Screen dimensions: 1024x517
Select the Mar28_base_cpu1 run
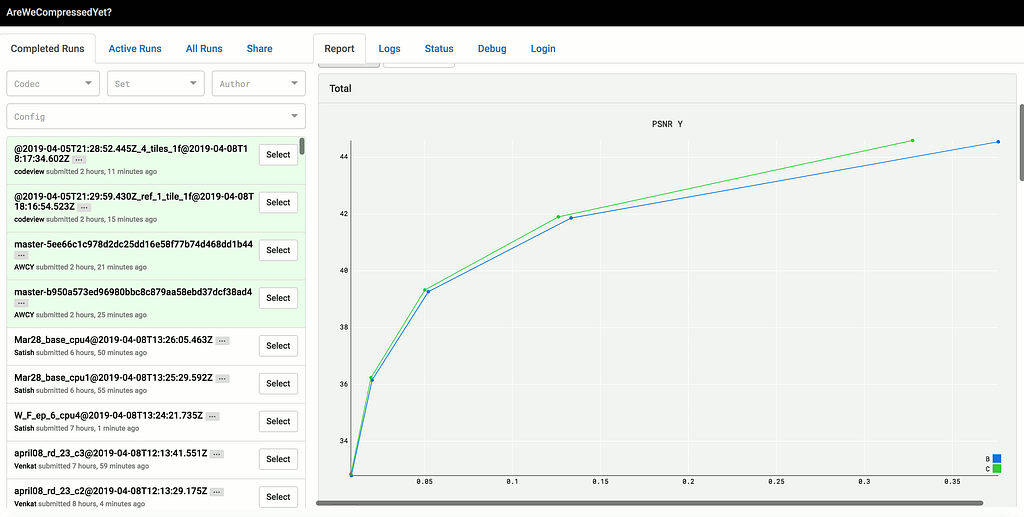click(x=278, y=383)
